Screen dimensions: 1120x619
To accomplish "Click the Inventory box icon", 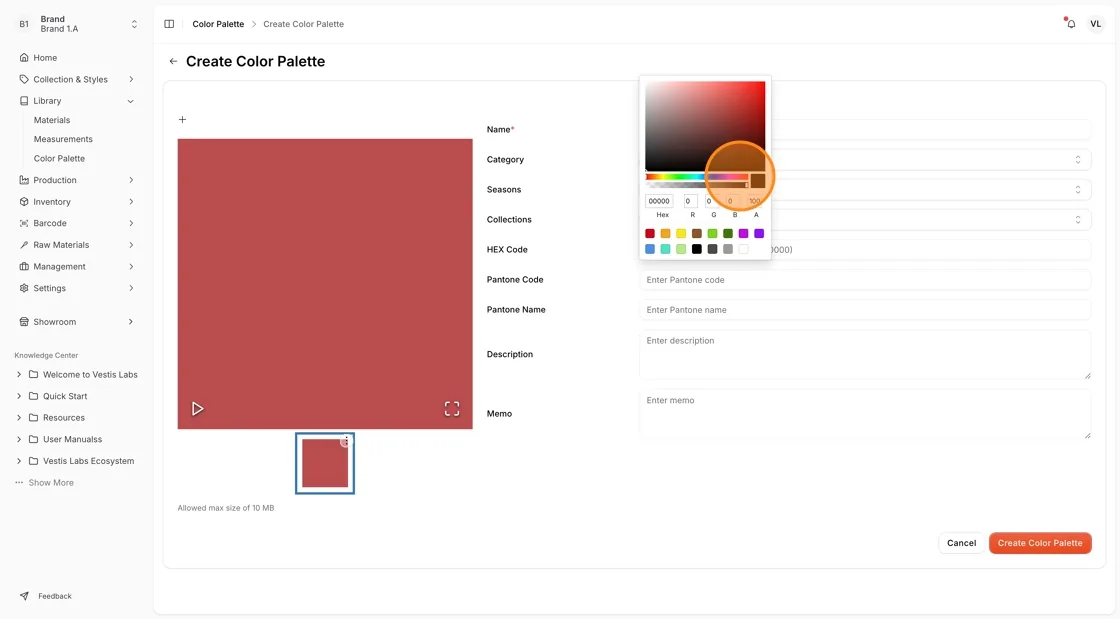I will pos(24,201).
